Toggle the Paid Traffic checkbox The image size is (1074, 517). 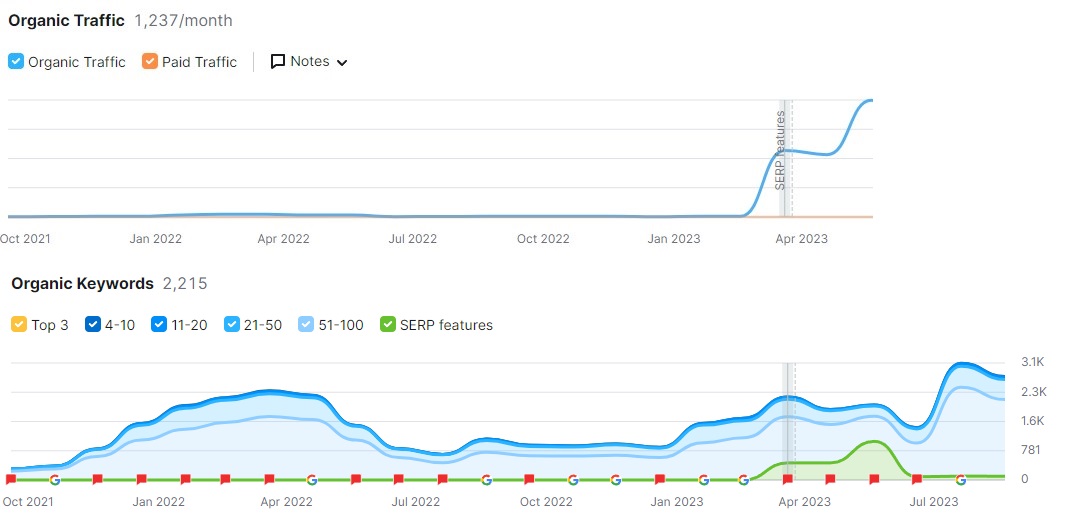tap(150, 62)
